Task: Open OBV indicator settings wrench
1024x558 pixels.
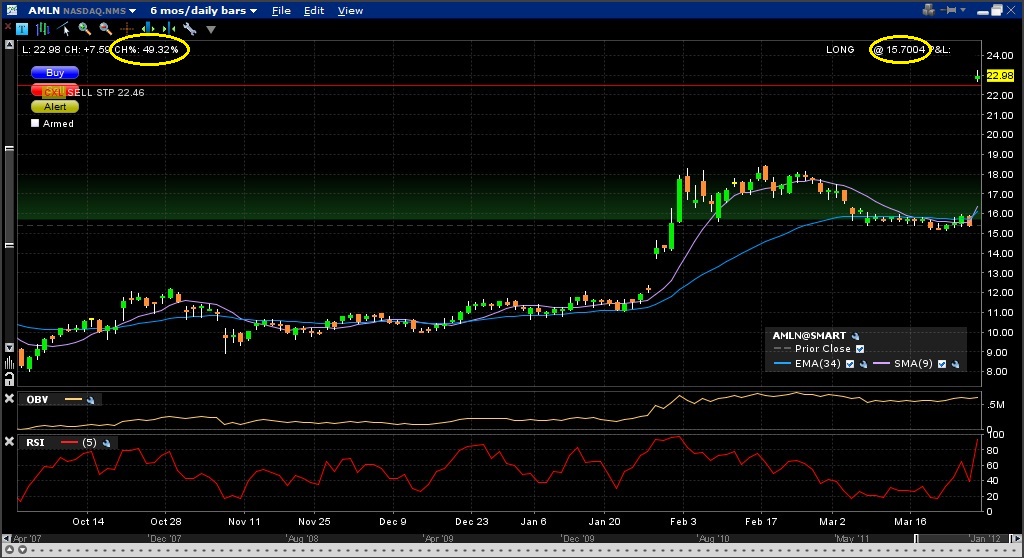Action: pyautogui.click(x=90, y=400)
